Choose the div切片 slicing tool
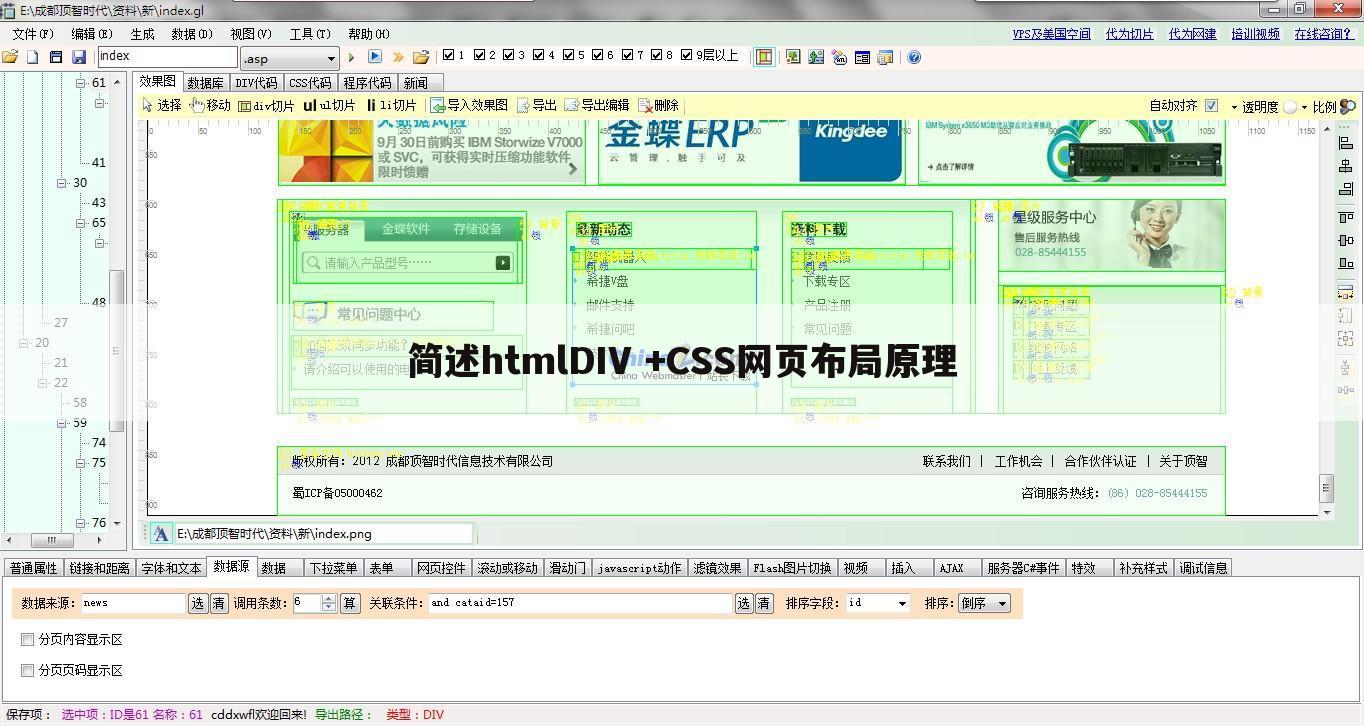The height and width of the screenshot is (726, 1364). click(x=266, y=105)
